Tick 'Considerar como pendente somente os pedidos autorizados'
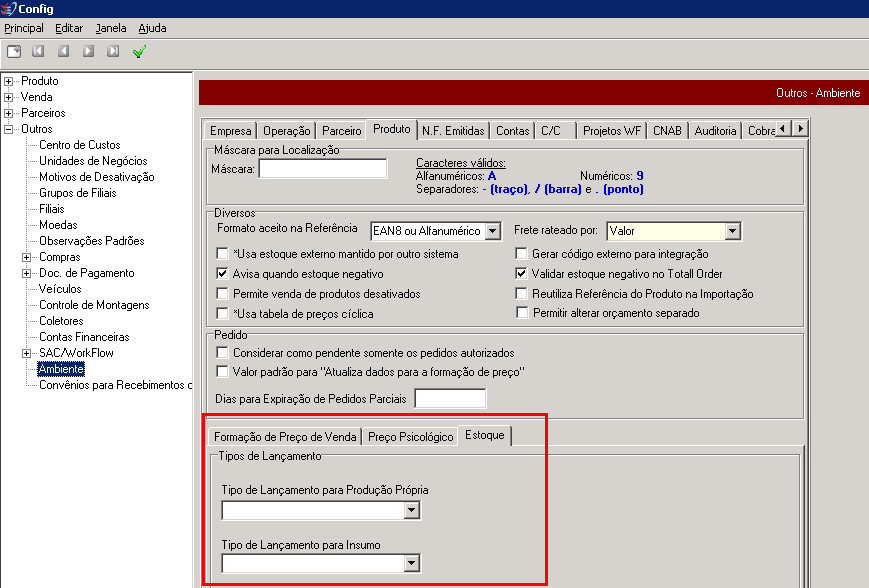Screen dimensions: 869x588 222,352
